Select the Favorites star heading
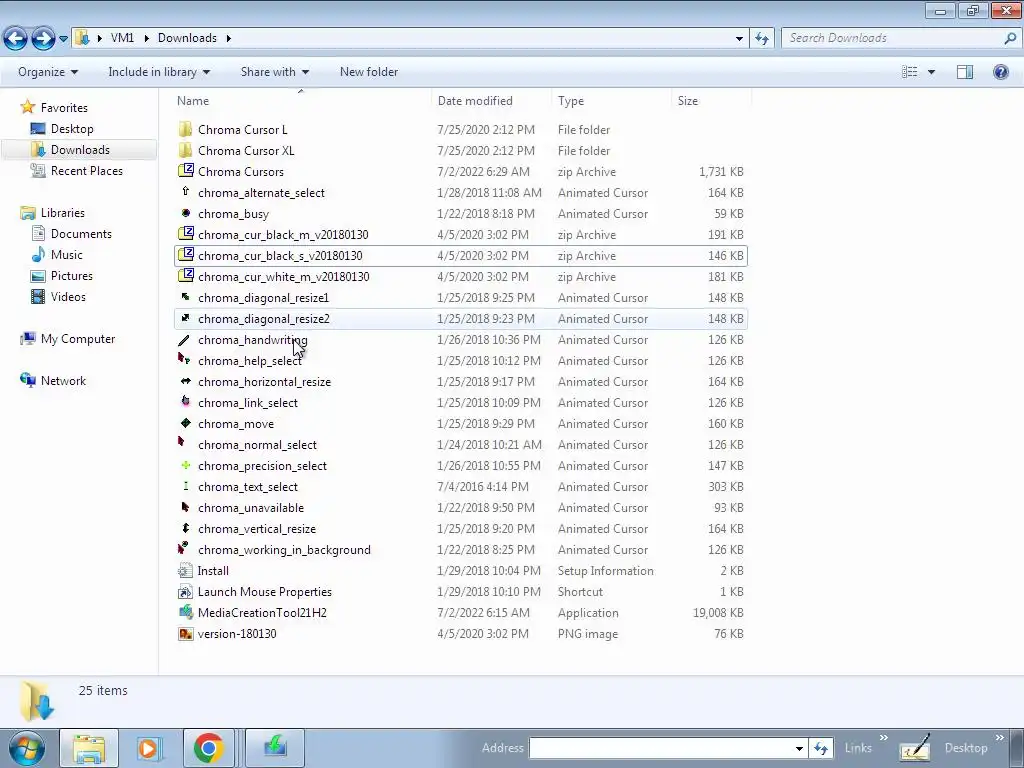 (x=54, y=107)
